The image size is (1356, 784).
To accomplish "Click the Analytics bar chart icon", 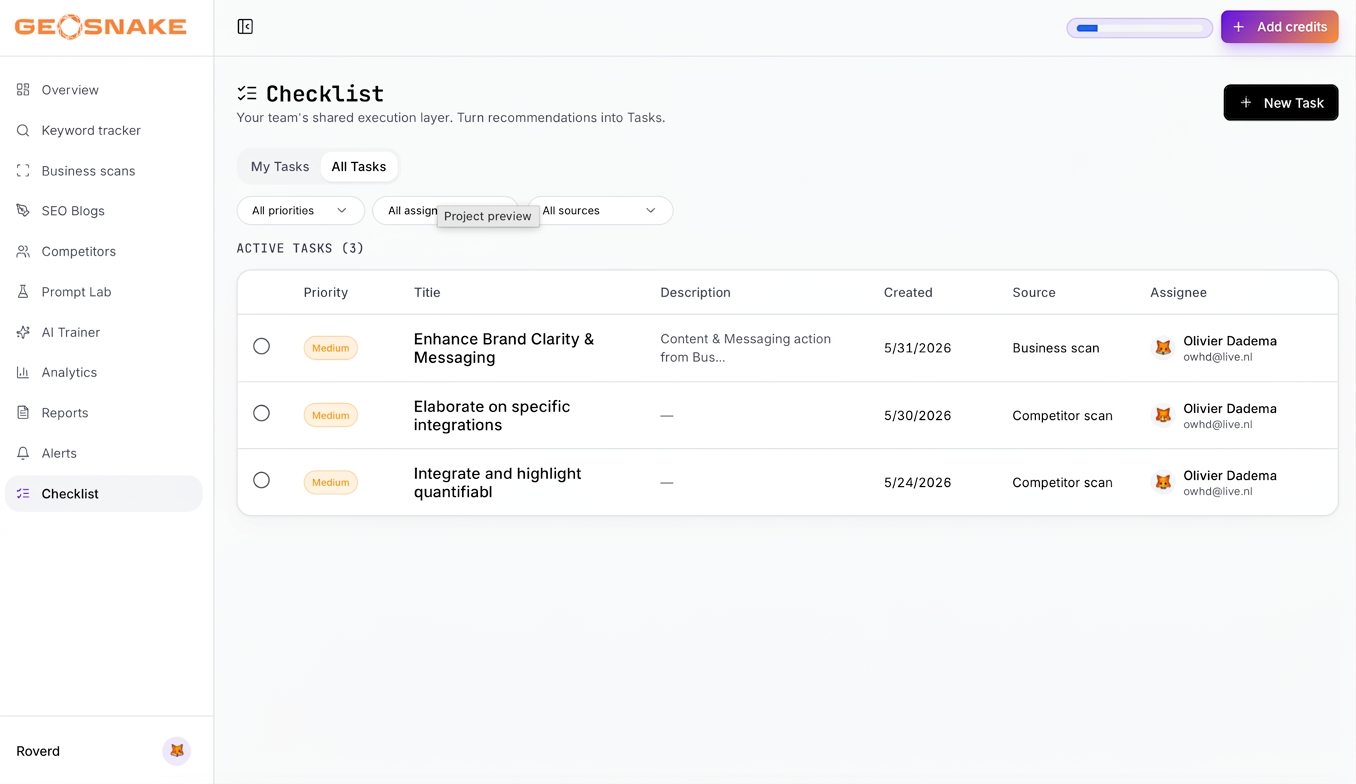I will [x=23, y=372].
